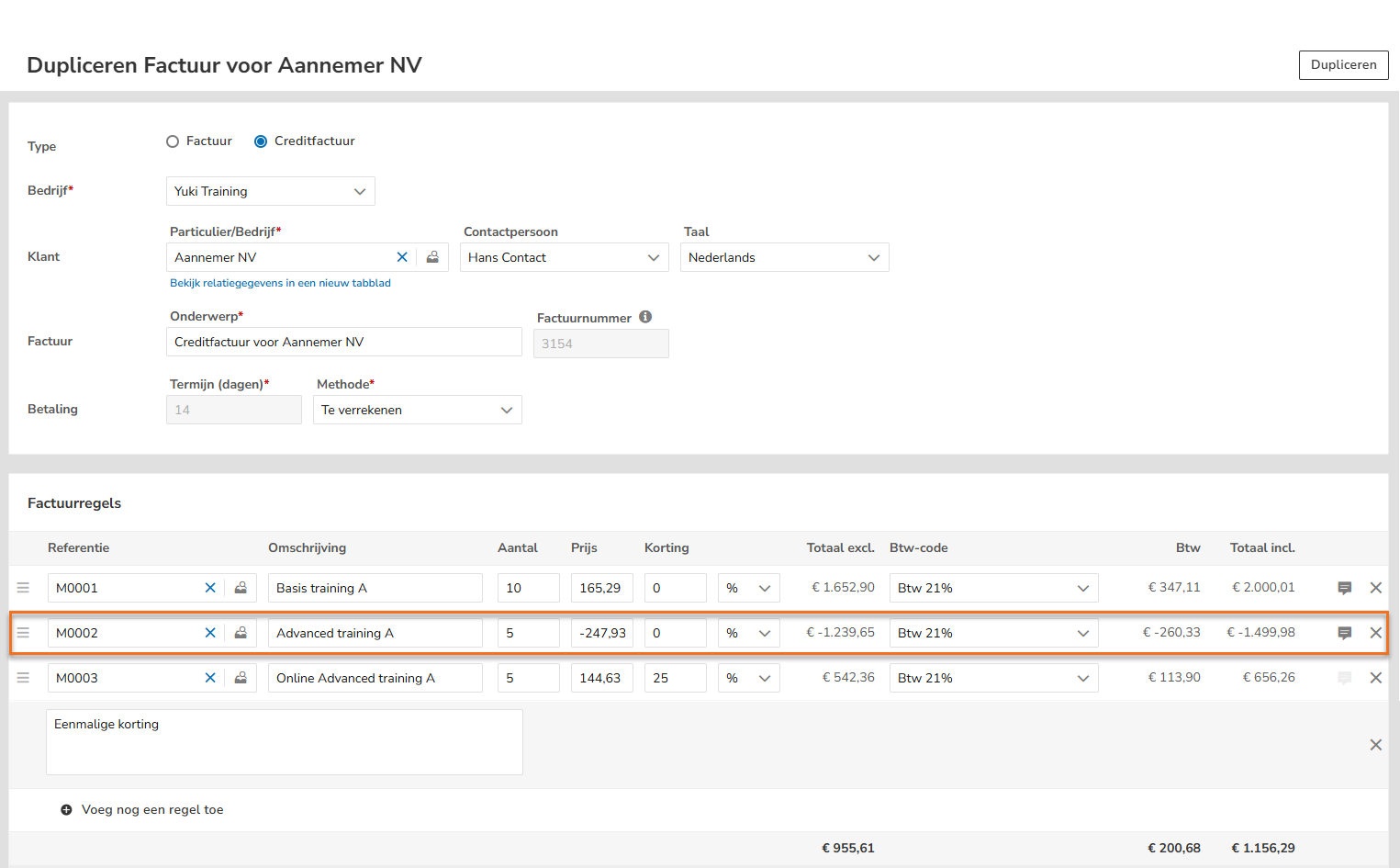This screenshot has height=868, width=1400.
Task: Open the Taal dropdown set to Nederlands
Action: point(785,257)
